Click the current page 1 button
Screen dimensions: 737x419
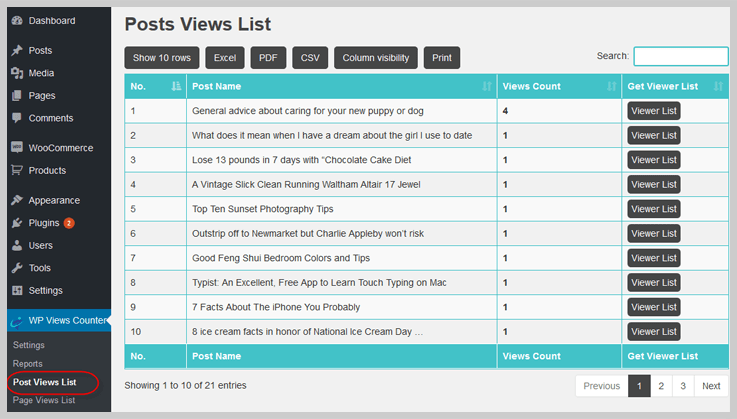pos(639,386)
